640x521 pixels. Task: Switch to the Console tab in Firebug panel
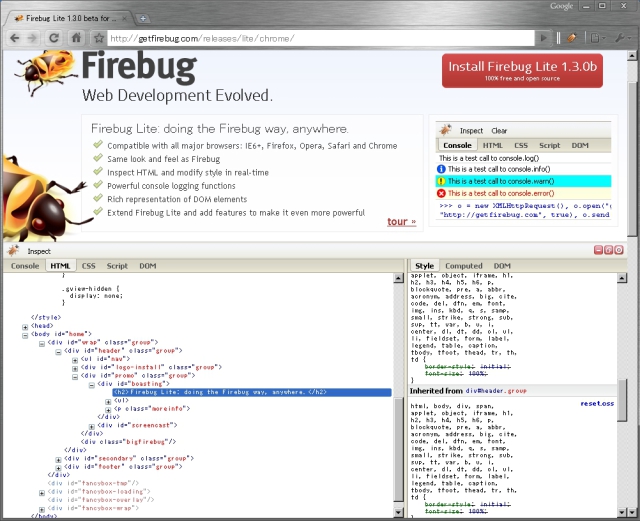25,266
